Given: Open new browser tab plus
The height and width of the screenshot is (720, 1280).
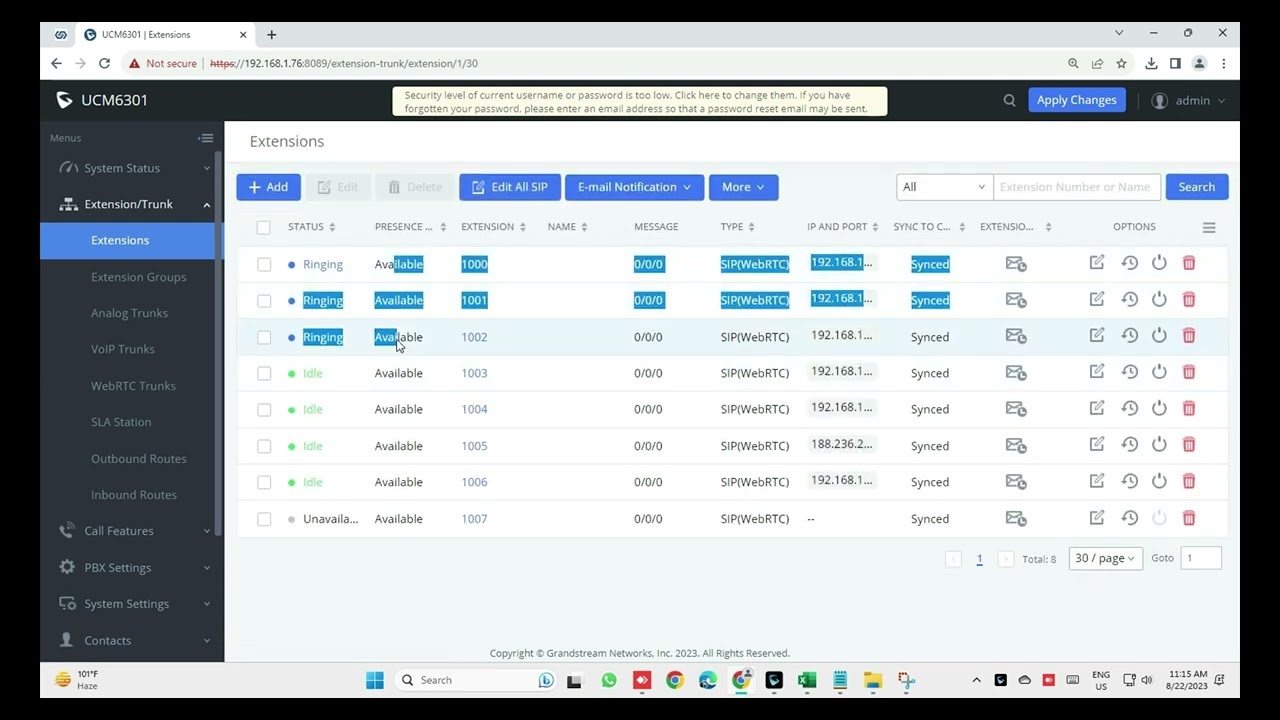Looking at the screenshot, I should tap(271, 34).
